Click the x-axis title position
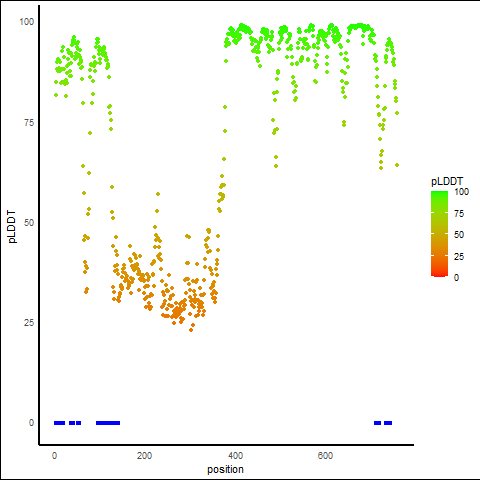This screenshot has height=480, width=480. click(x=225, y=469)
